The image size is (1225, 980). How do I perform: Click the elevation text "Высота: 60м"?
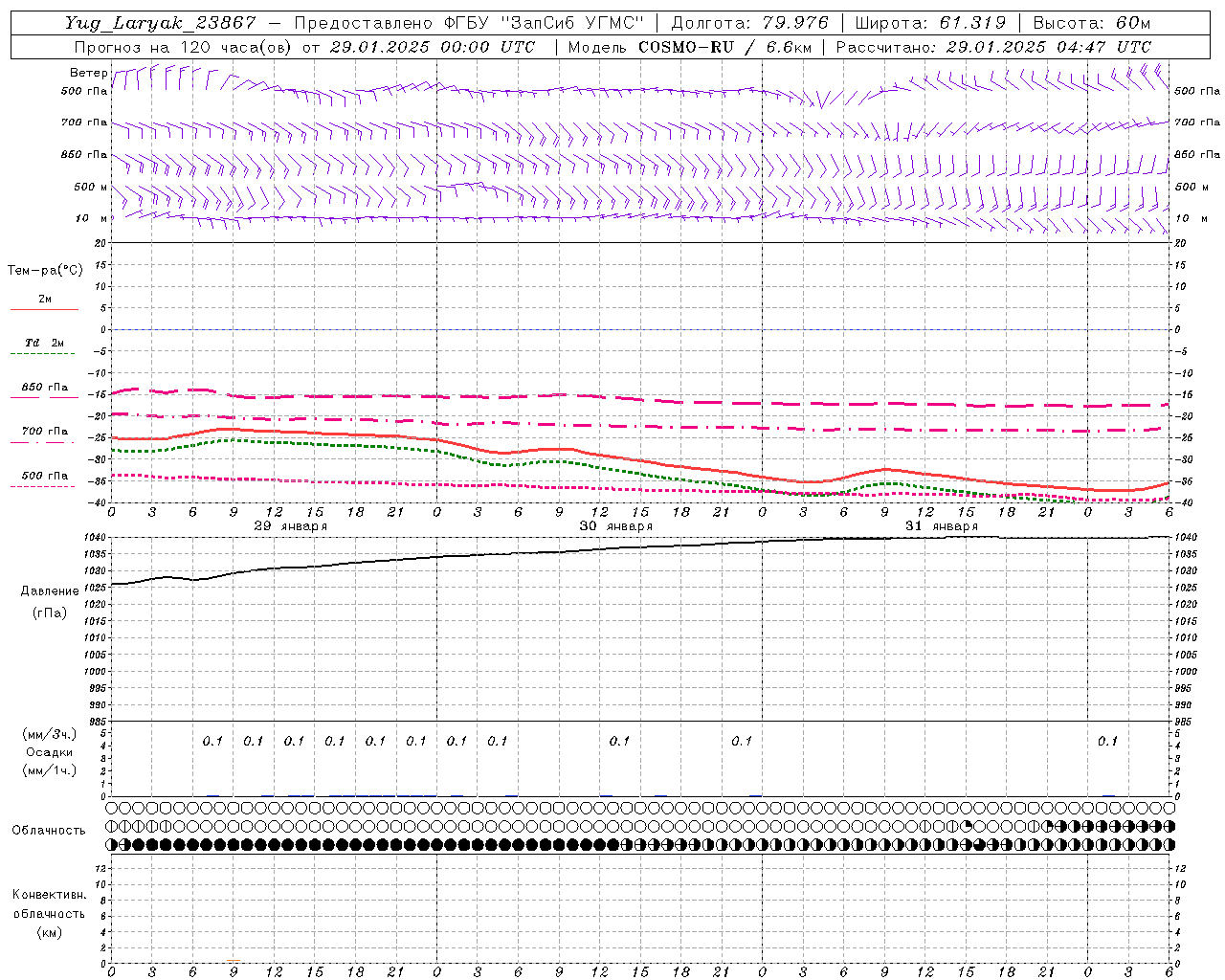pos(1092,23)
